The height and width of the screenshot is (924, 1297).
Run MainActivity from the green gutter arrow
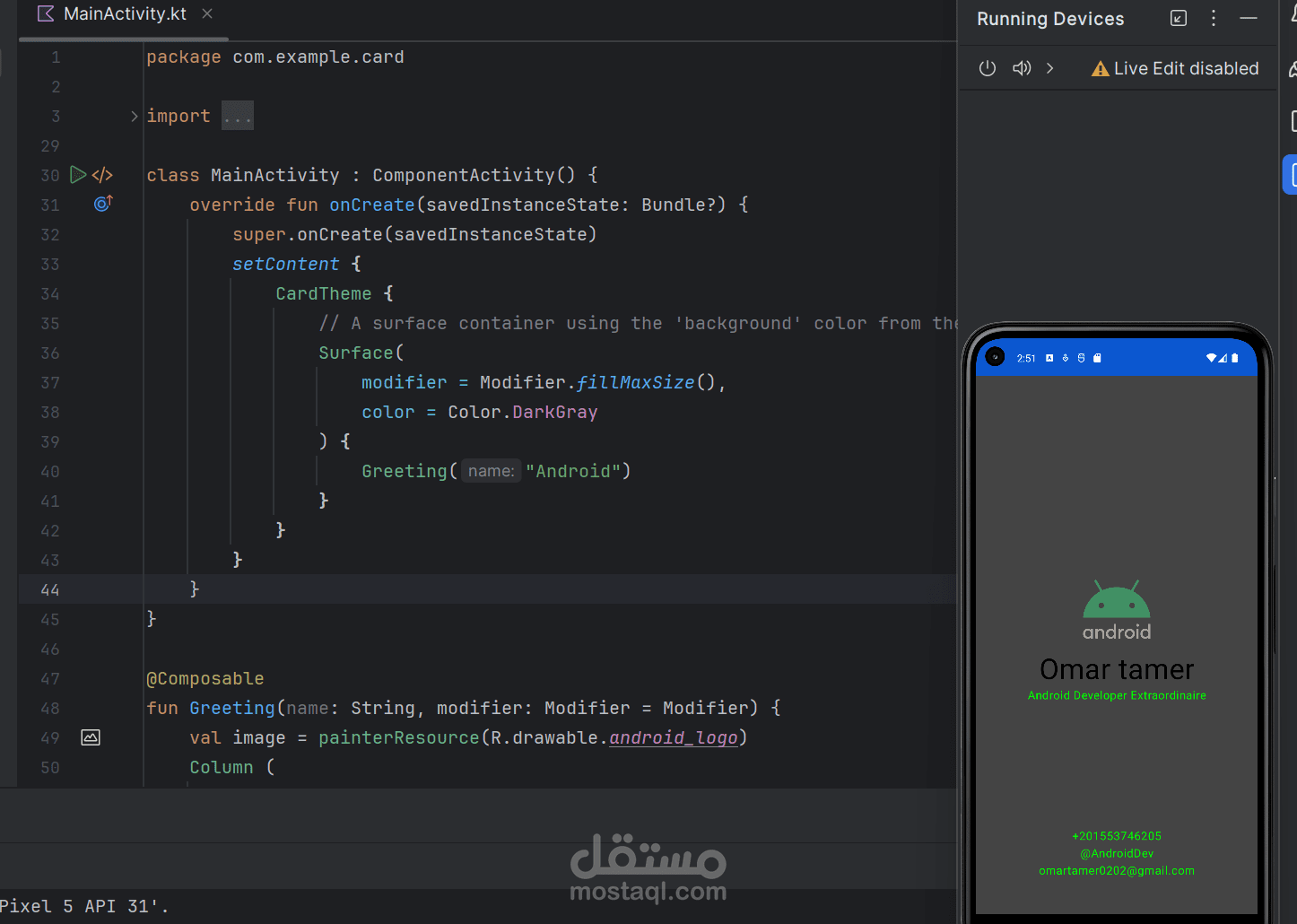[x=78, y=175]
